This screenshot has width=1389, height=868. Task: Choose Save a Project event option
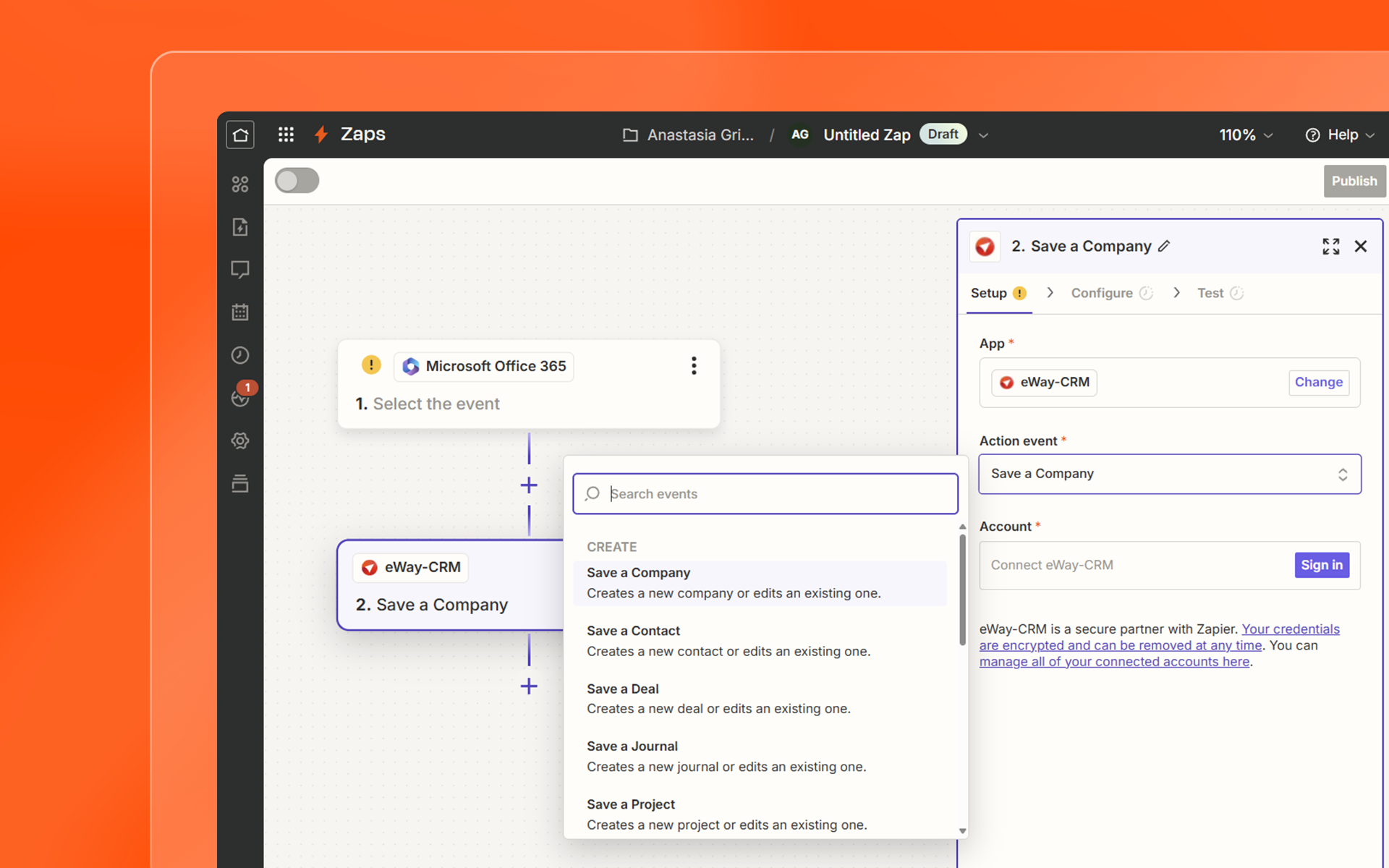point(760,814)
